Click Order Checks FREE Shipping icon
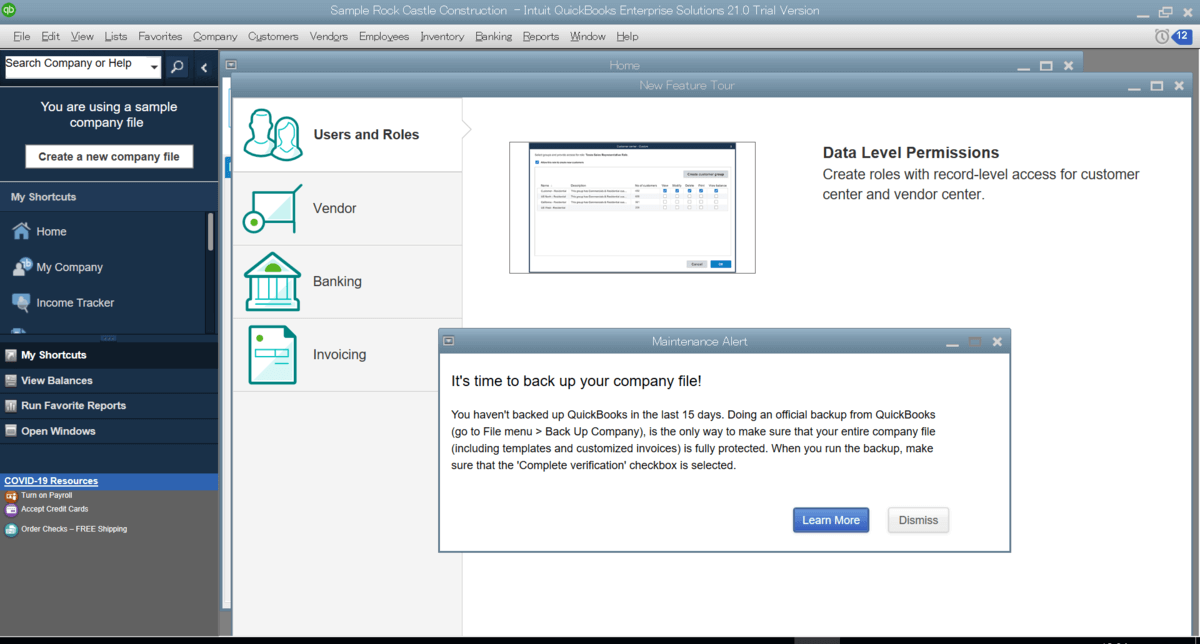This screenshot has width=1200, height=644. 11,529
